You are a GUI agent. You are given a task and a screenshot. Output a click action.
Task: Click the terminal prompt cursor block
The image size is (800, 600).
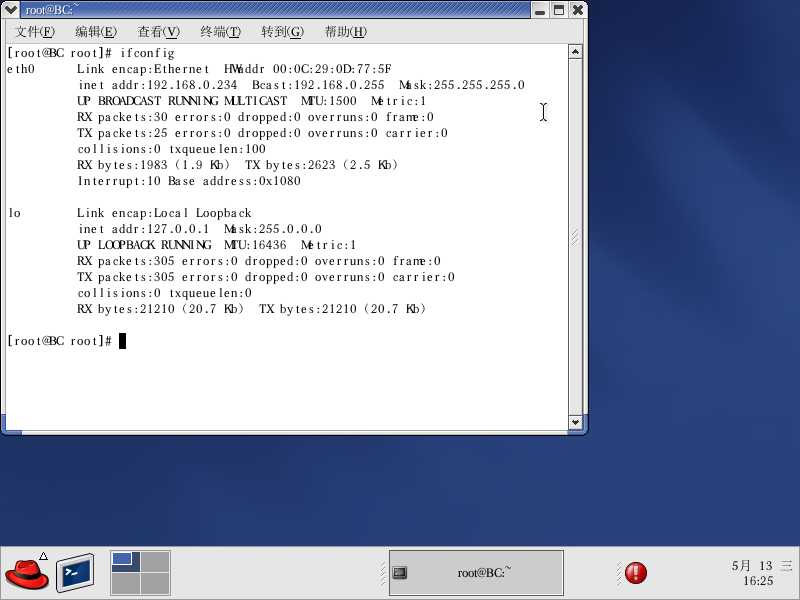pyautogui.click(x=122, y=341)
